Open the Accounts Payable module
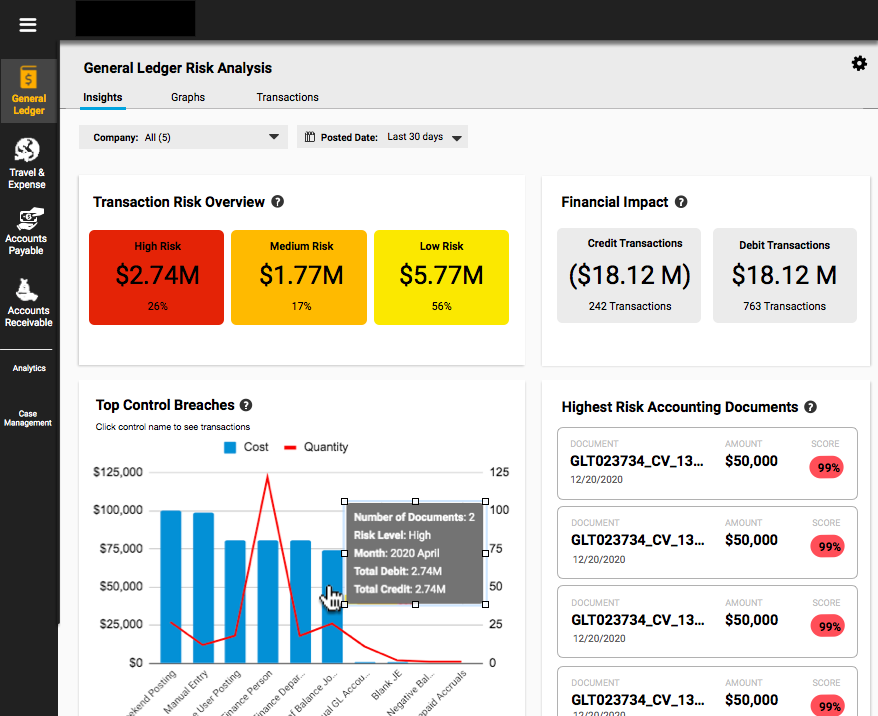This screenshot has width=878, height=716. tap(26, 231)
